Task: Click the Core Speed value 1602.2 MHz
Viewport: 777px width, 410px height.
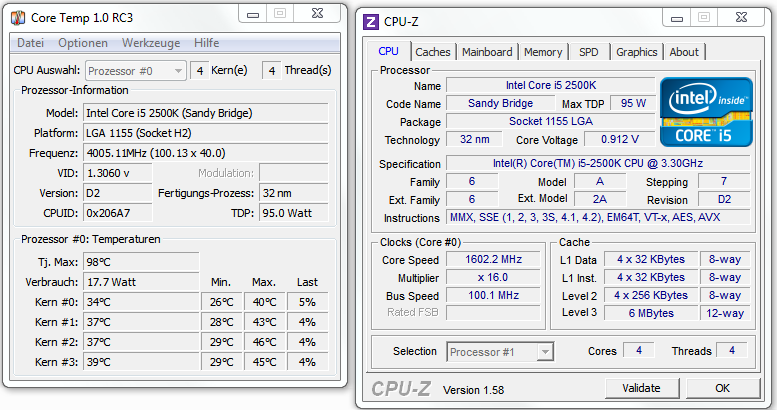Action: click(493, 259)
